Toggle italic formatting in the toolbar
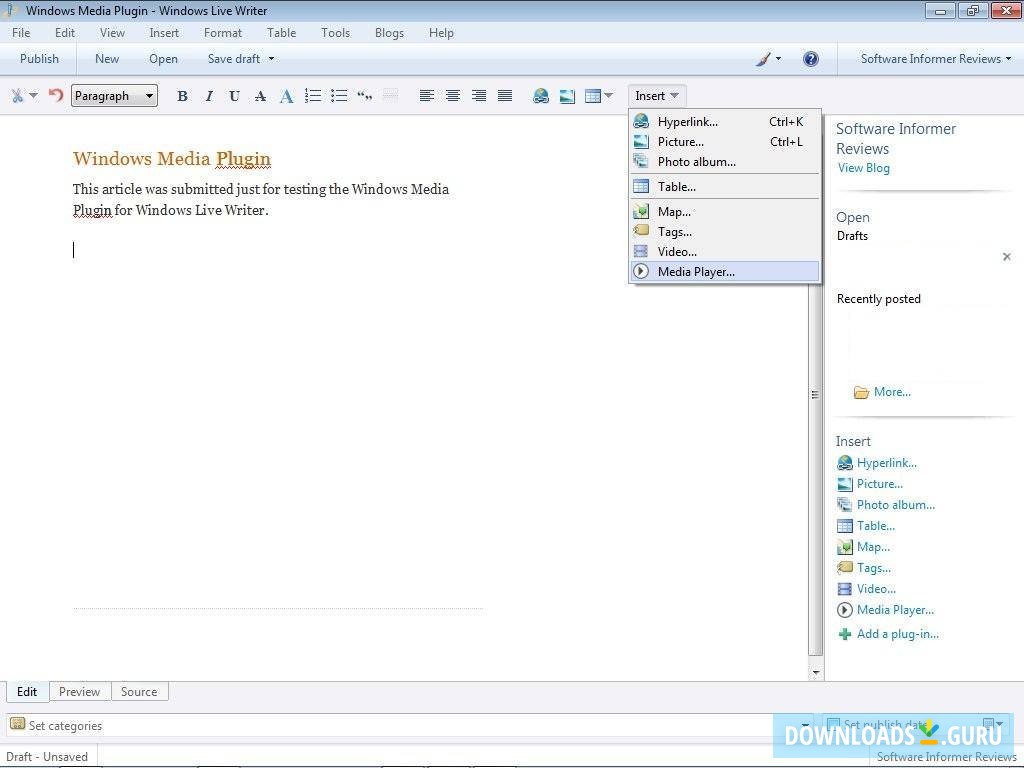The height and width of the screenshot is (768, 1024). [208, 96]
